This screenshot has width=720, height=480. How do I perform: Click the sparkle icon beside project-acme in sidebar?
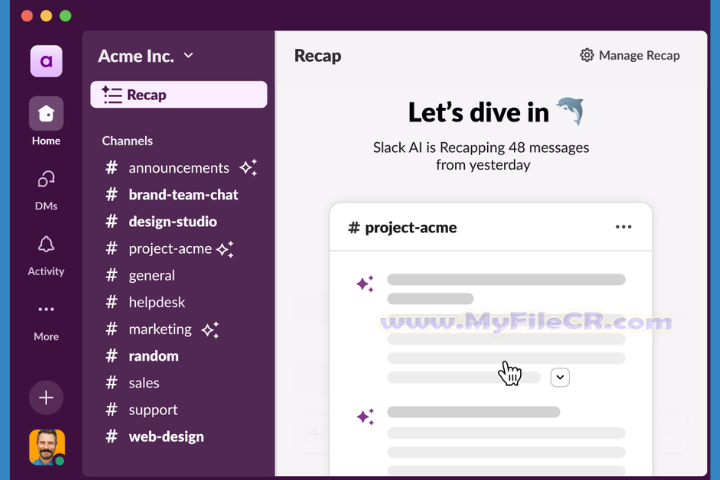coord(225,249)
